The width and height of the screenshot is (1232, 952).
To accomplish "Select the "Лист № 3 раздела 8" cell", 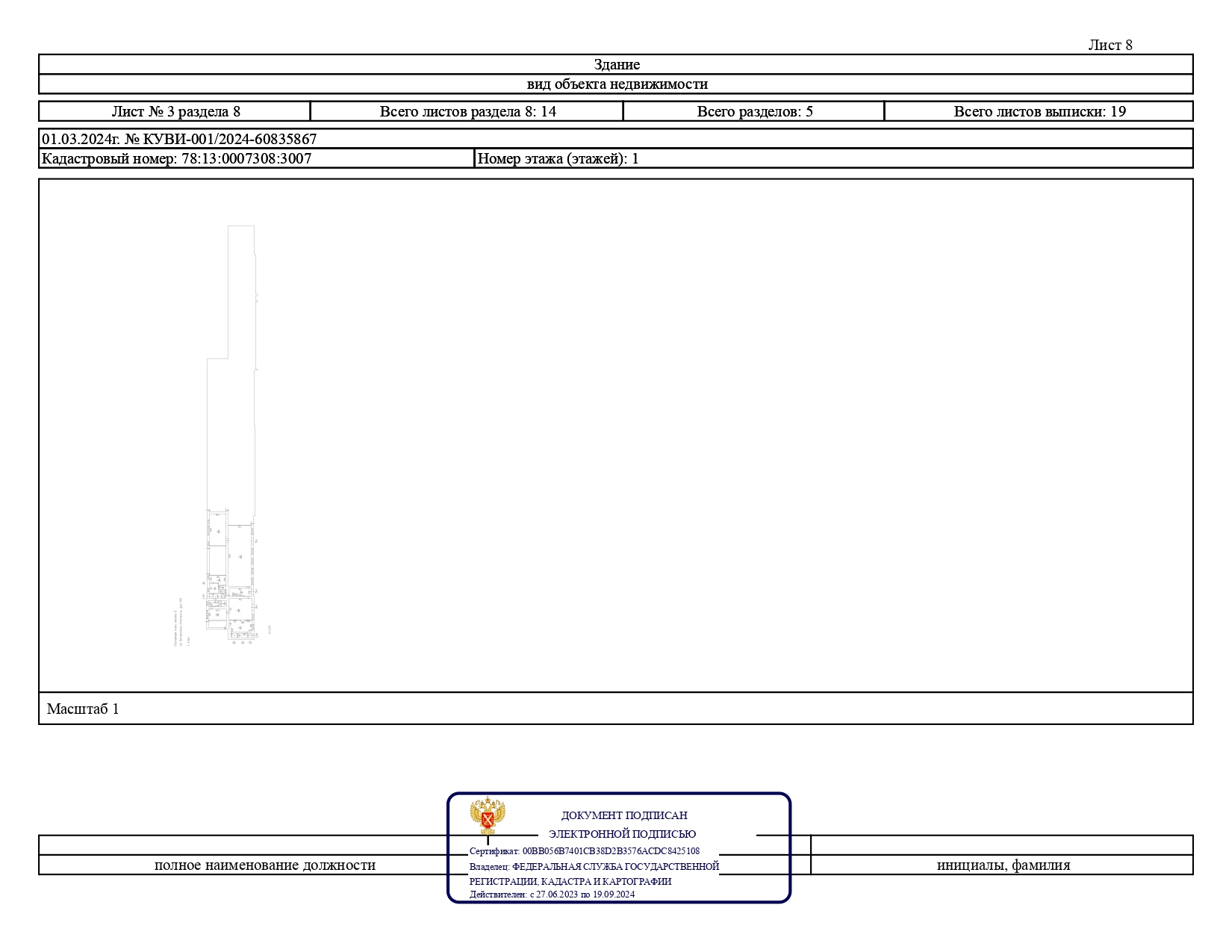I will (x=175, y=111).
